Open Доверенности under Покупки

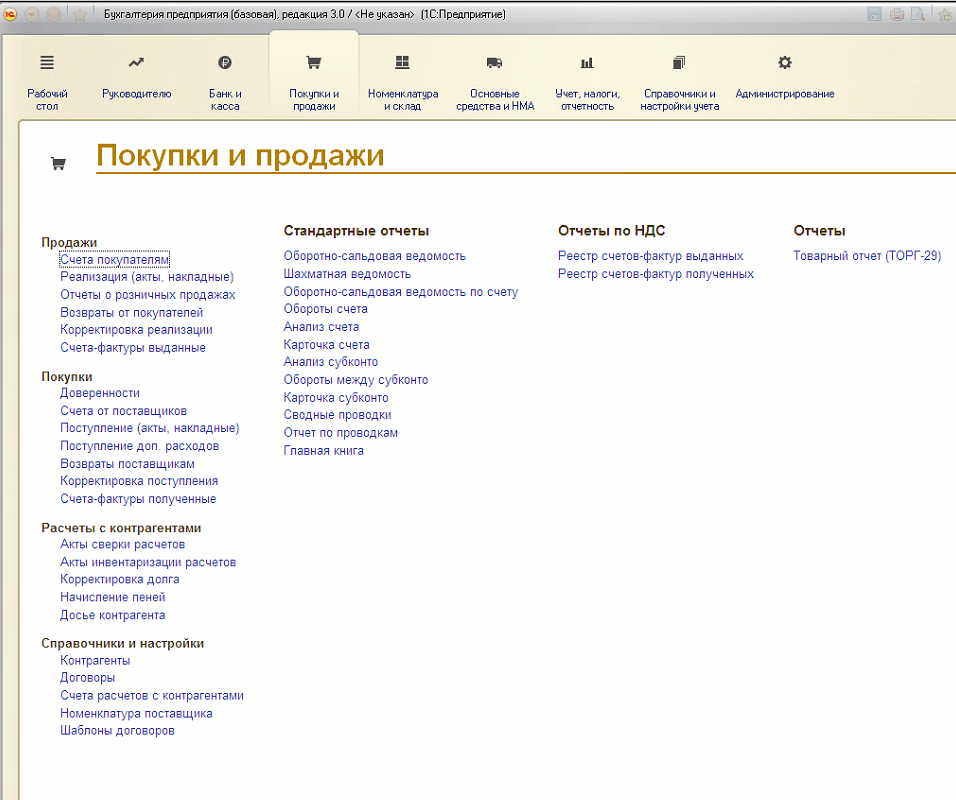[x=100, y=394]
